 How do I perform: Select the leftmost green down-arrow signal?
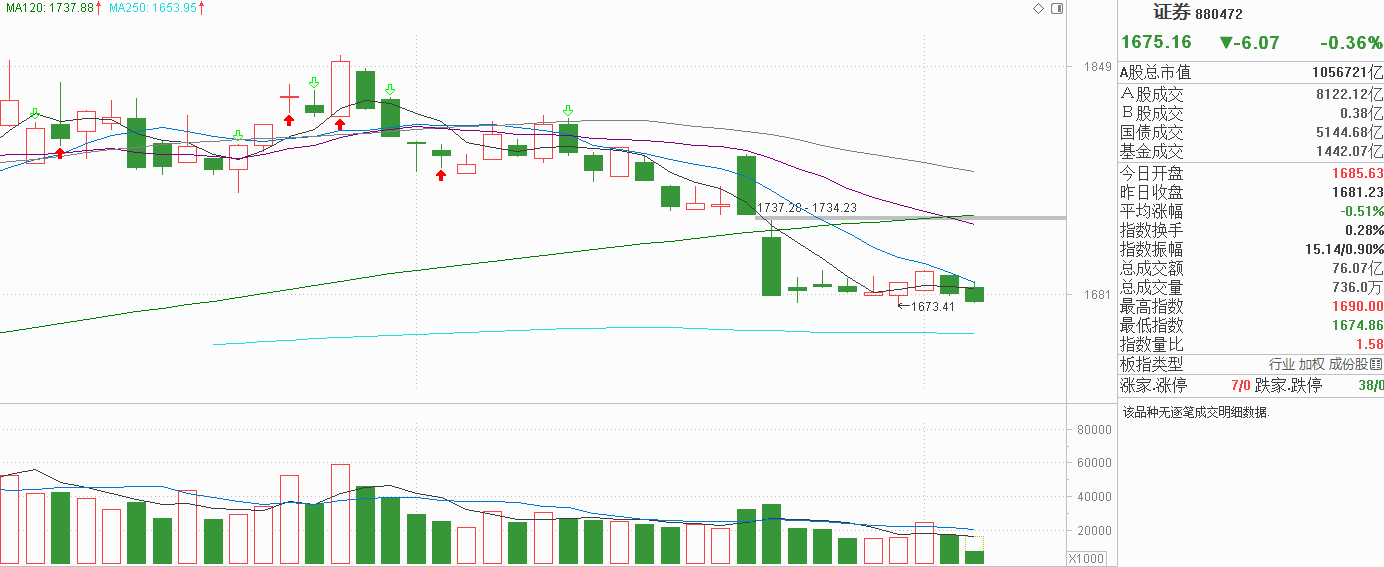tap(35, 114)
